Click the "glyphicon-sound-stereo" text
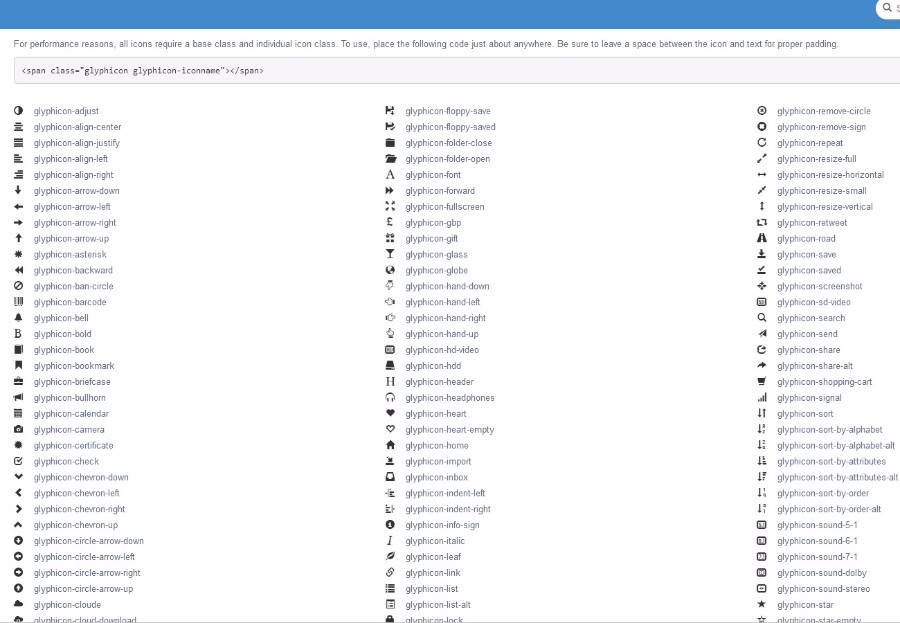This screenshot has width=900, height=623. point(823,589)
